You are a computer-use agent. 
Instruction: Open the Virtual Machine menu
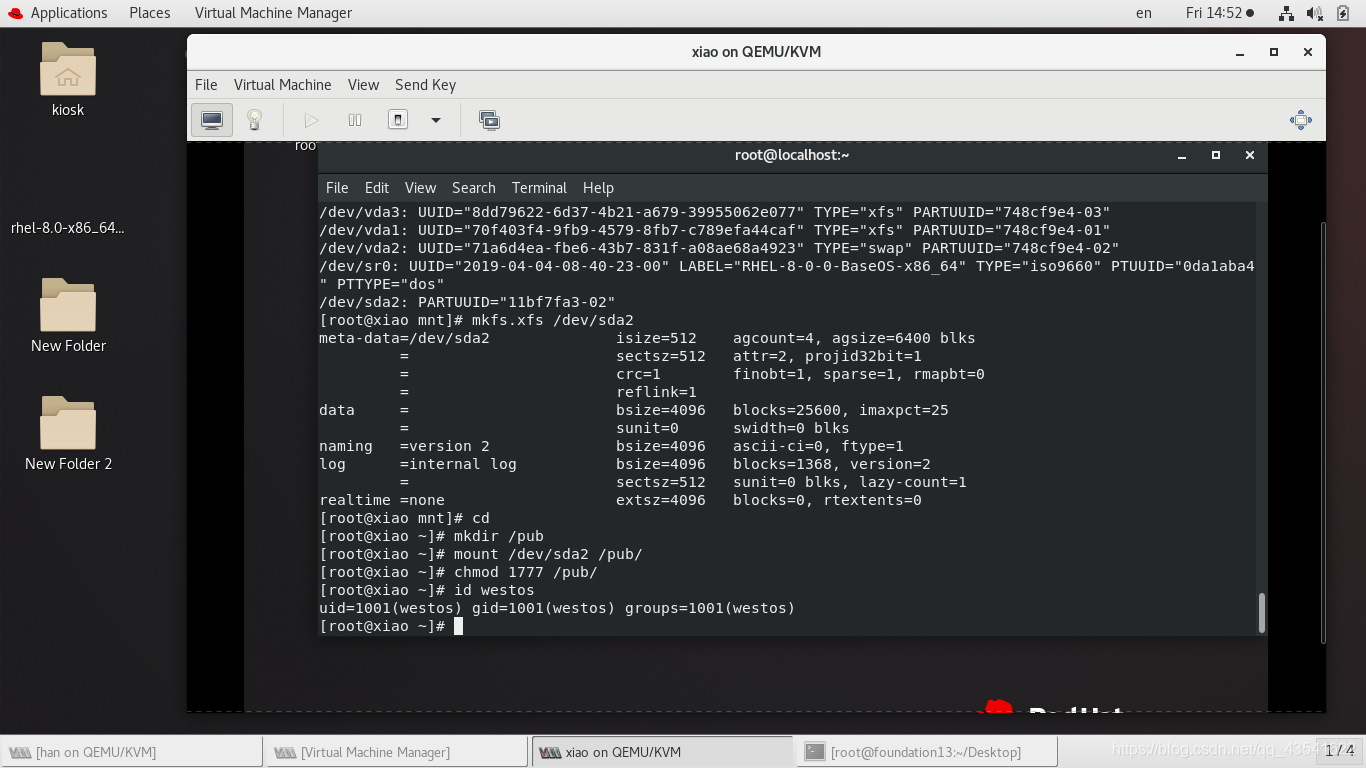(x=282, y=85)
